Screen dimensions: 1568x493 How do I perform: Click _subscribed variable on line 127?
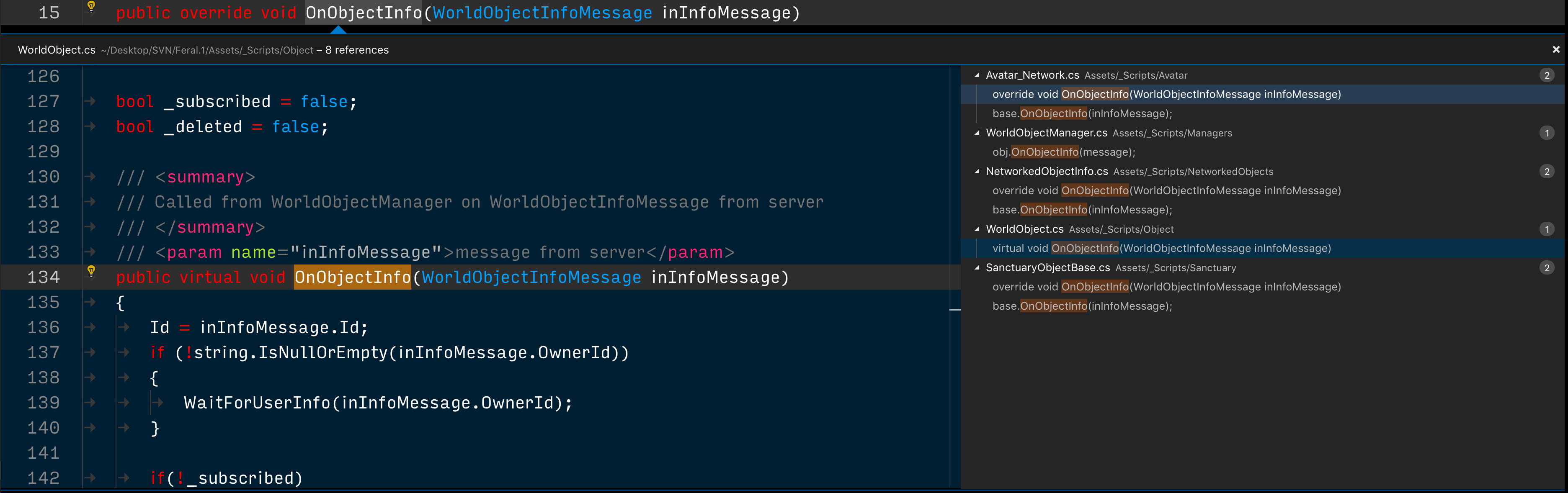pyautogui.click(x=217, y=102)
